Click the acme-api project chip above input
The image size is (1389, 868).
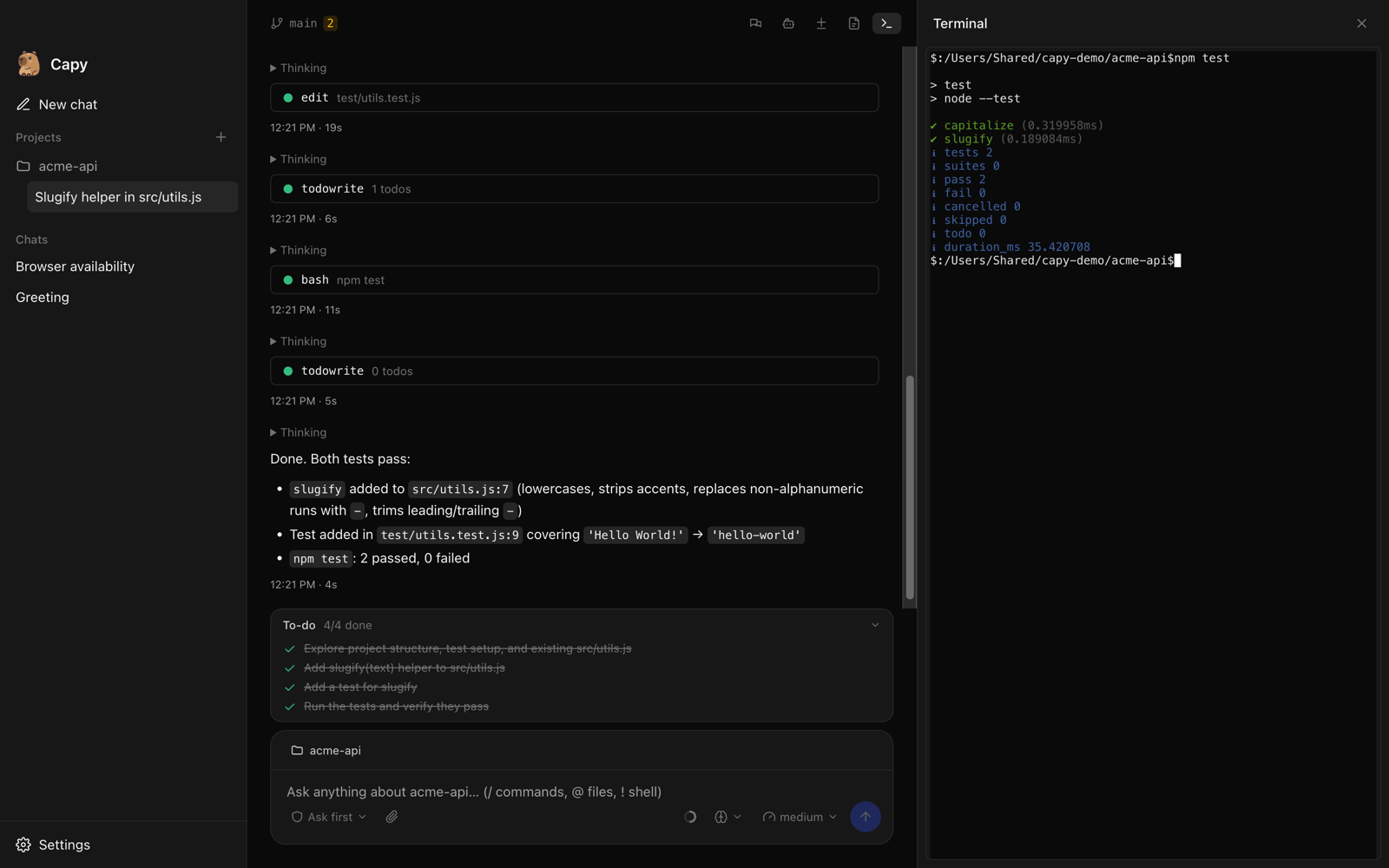coord(326,750)
